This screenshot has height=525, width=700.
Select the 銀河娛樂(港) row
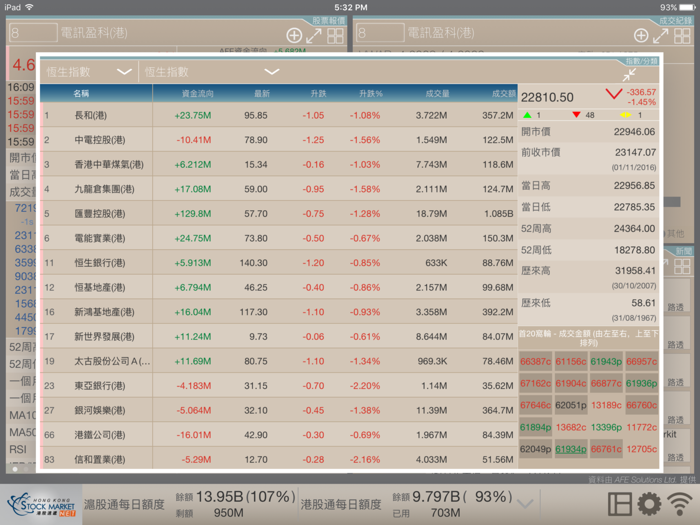[279, 410]
